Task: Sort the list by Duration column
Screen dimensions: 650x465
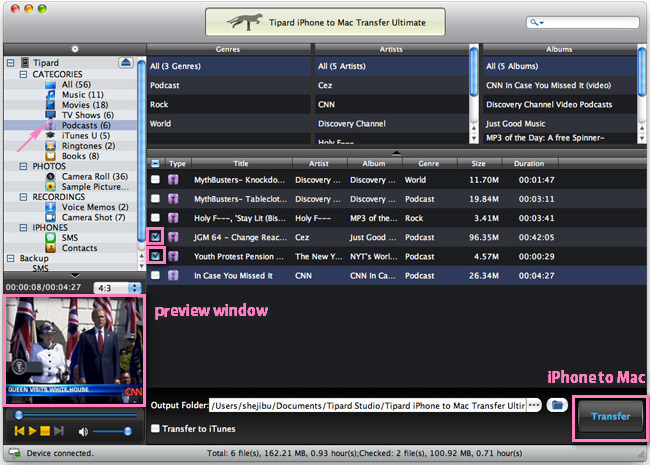Action: coord(529,163)
